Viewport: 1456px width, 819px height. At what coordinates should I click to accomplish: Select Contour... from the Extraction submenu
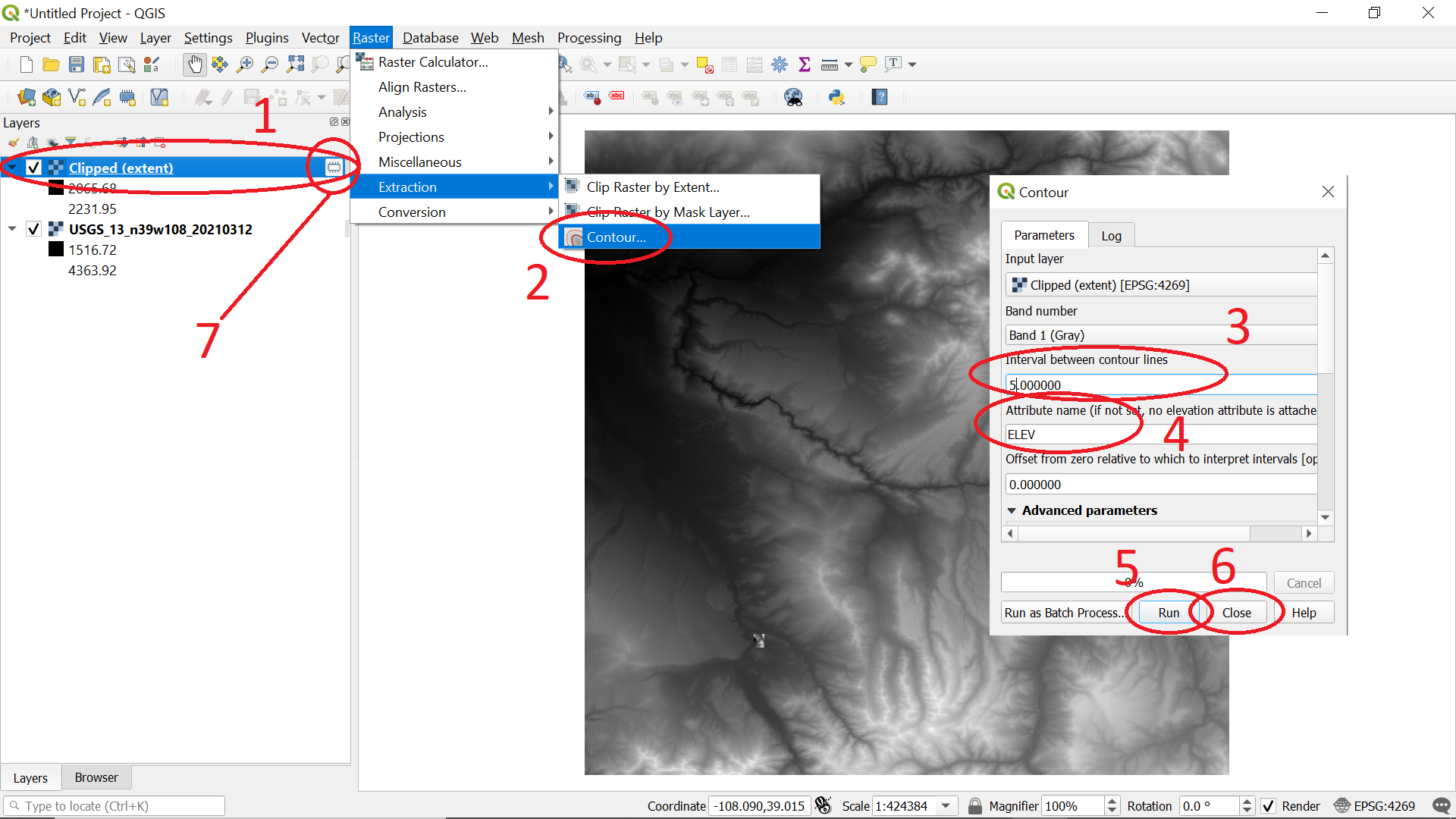coord(616,237)
